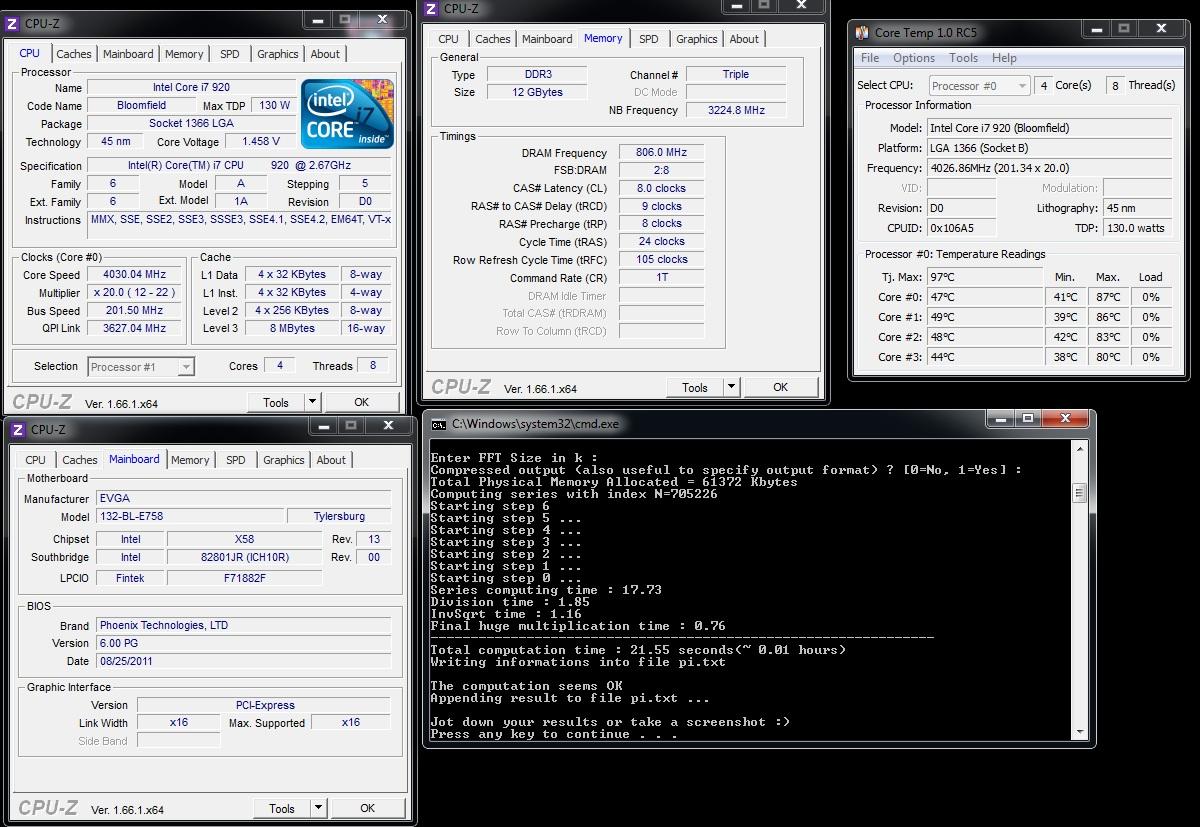This screenshot has width=1200, height=827.
Task: Open About tab in CPU window
Action: (x=325, y=54)
